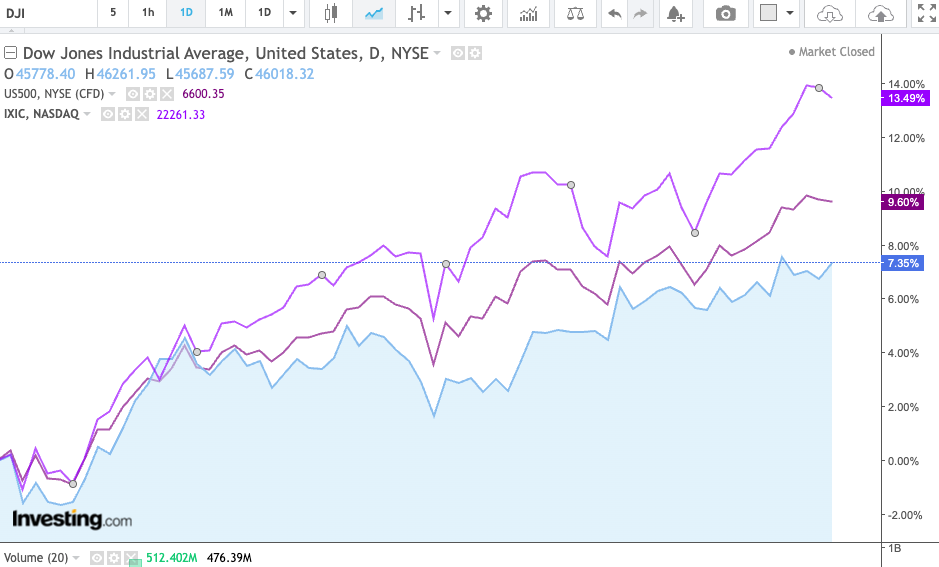Screen dimensions: 939x567
Task: Select the 1h timeframe
Action: click(148, 13)
